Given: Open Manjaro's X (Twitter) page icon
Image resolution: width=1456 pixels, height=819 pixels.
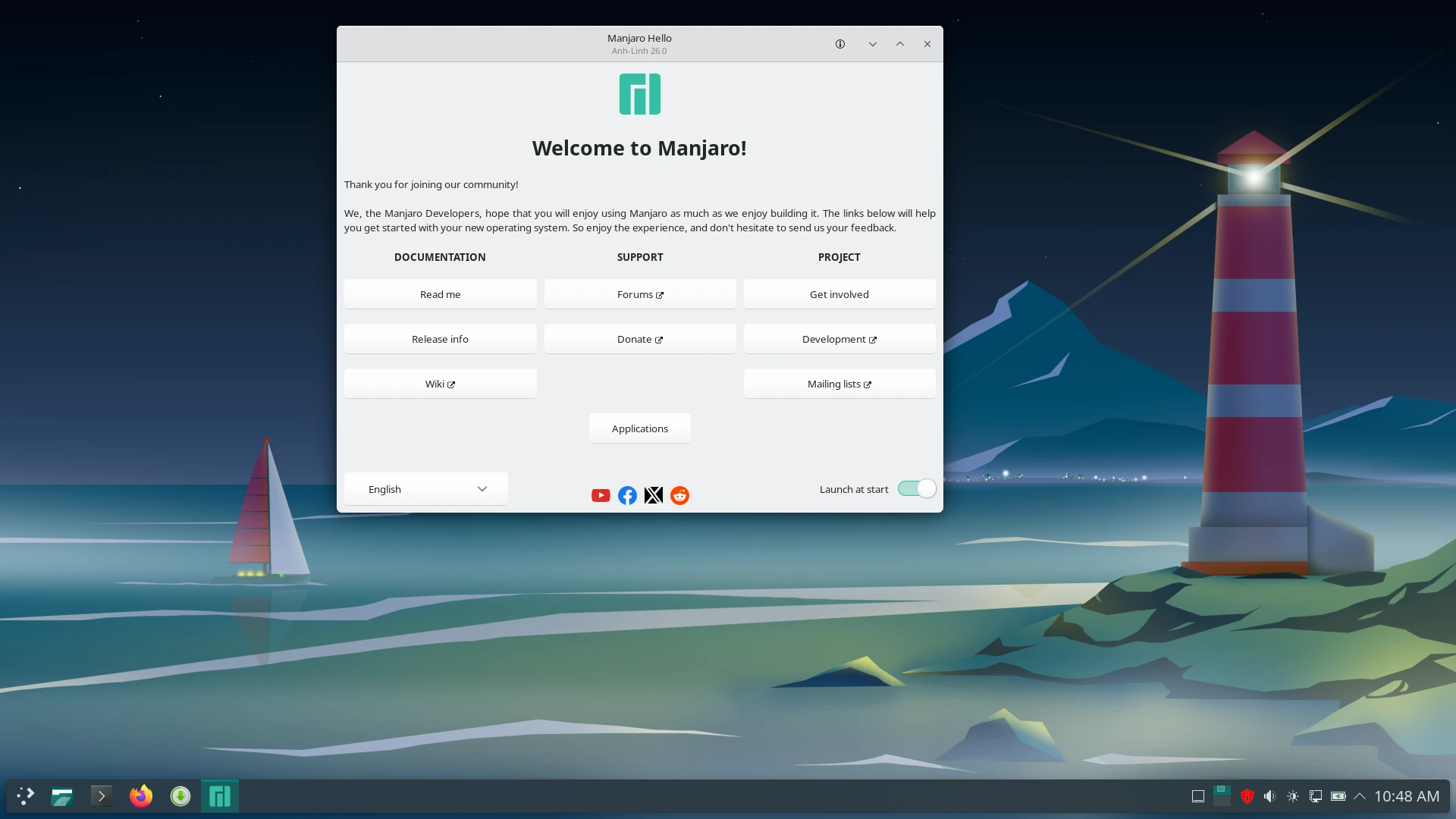Looking at the screenshot, I should (x=653, y=495).
